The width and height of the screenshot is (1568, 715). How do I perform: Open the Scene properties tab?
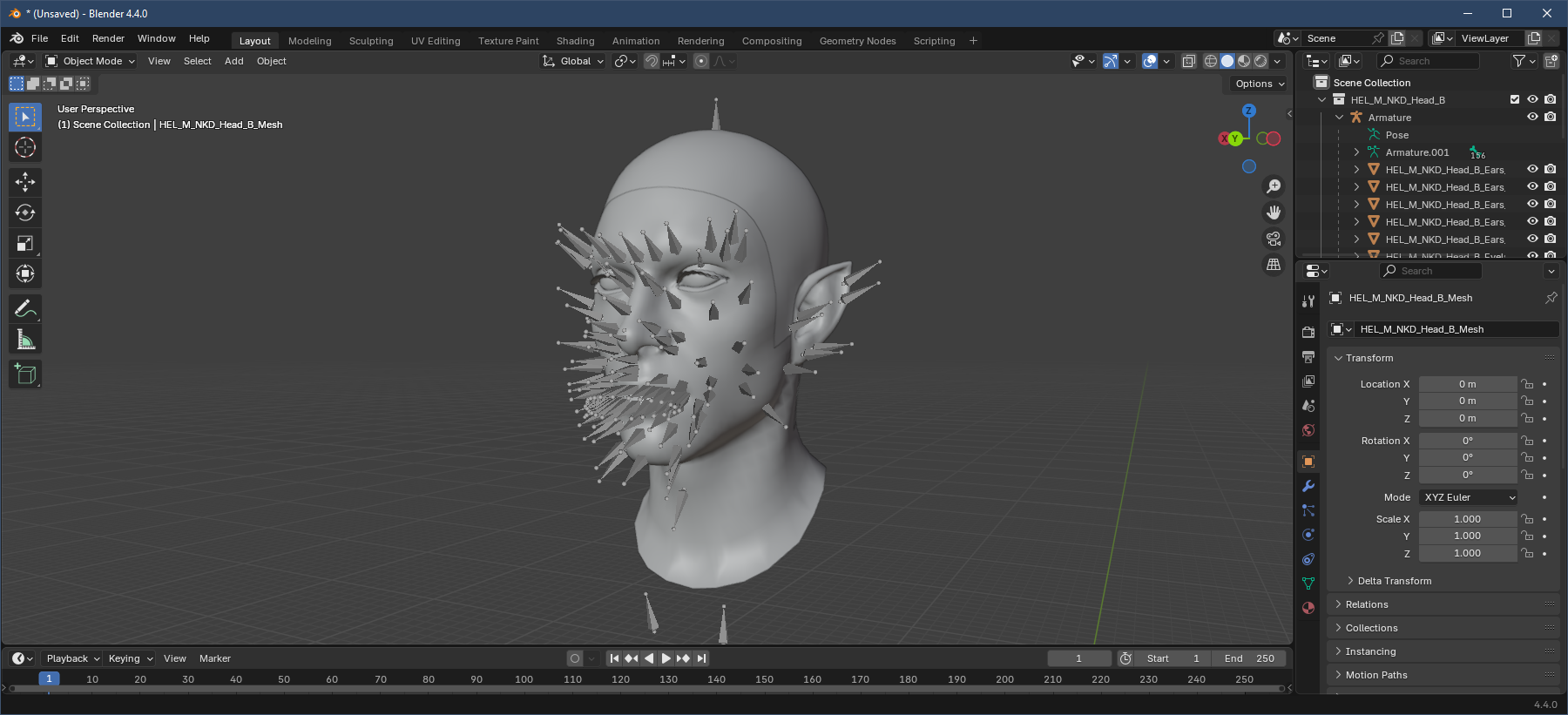tap(1308, 406)
